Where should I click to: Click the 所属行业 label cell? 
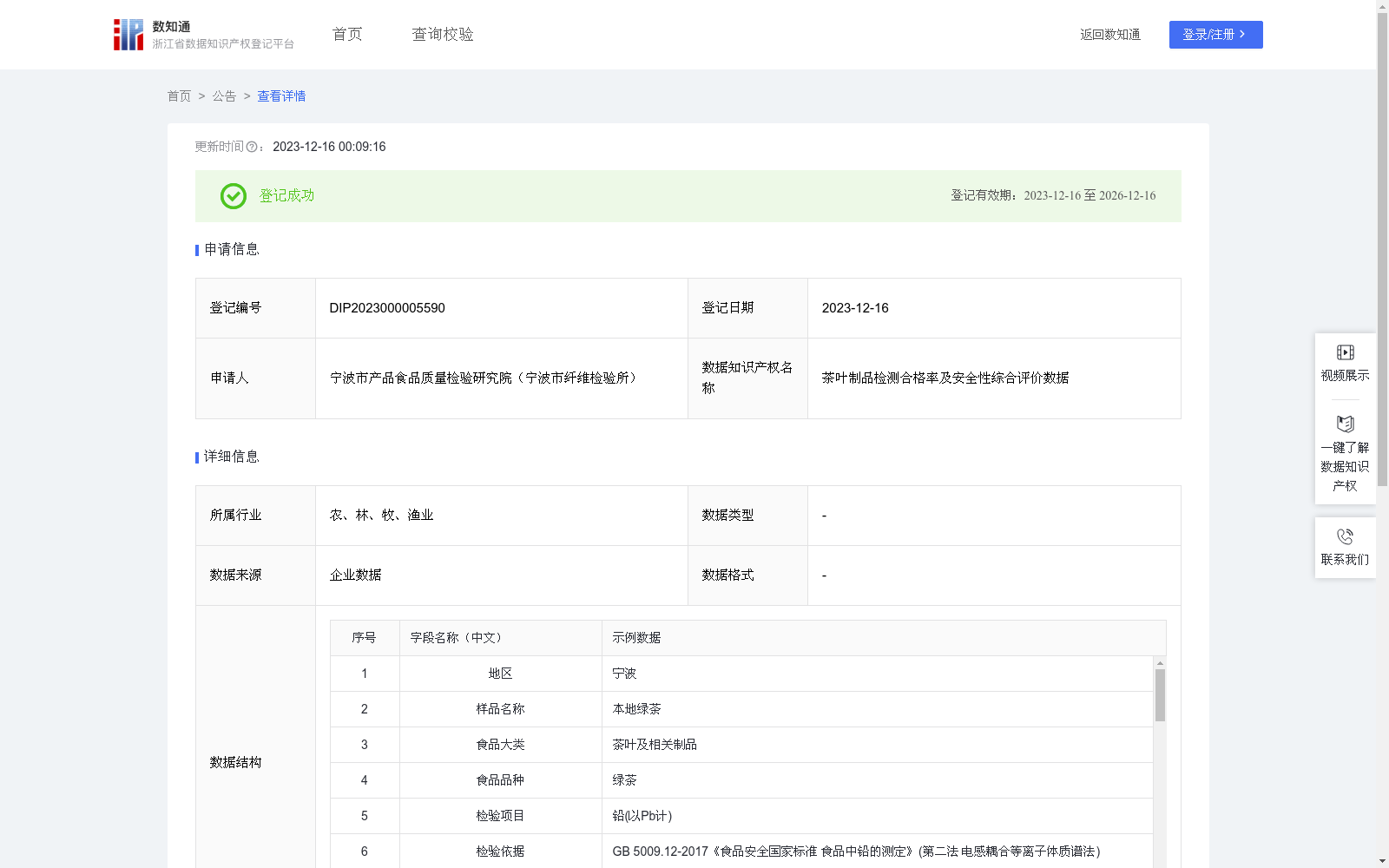coord(255,516)
